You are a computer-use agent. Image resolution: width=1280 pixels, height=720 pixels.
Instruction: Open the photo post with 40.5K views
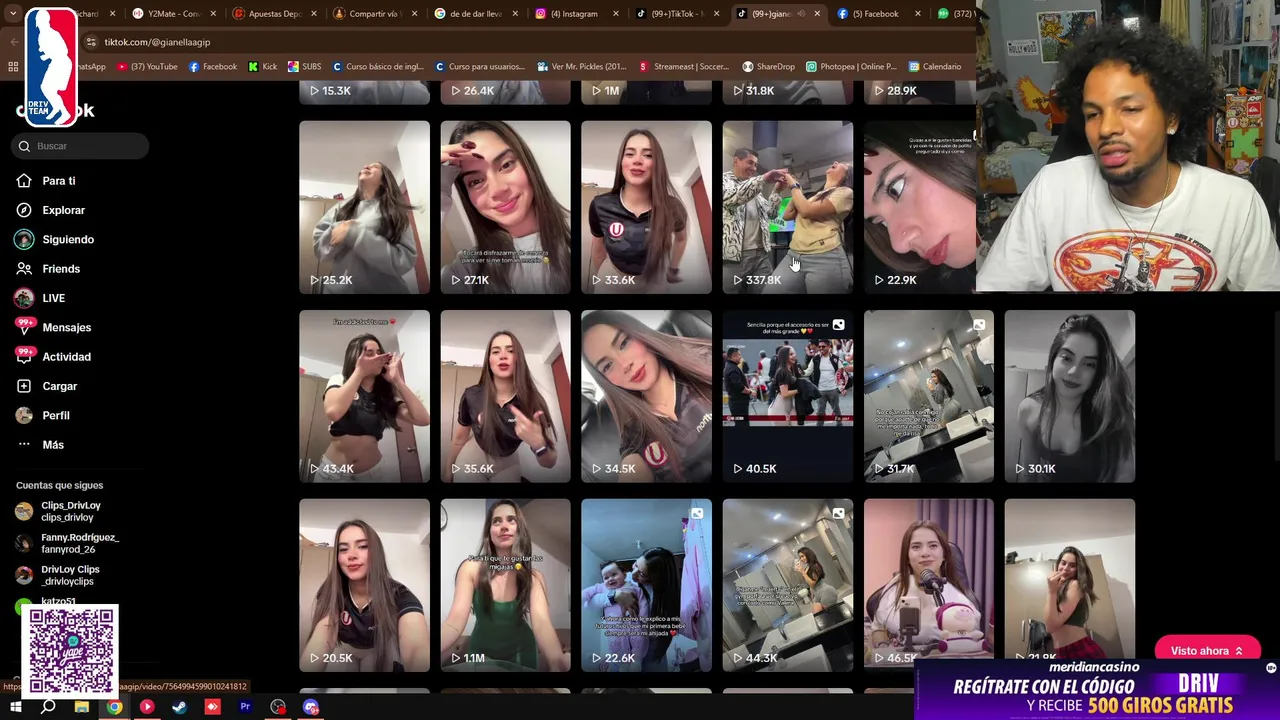point(788,396)
